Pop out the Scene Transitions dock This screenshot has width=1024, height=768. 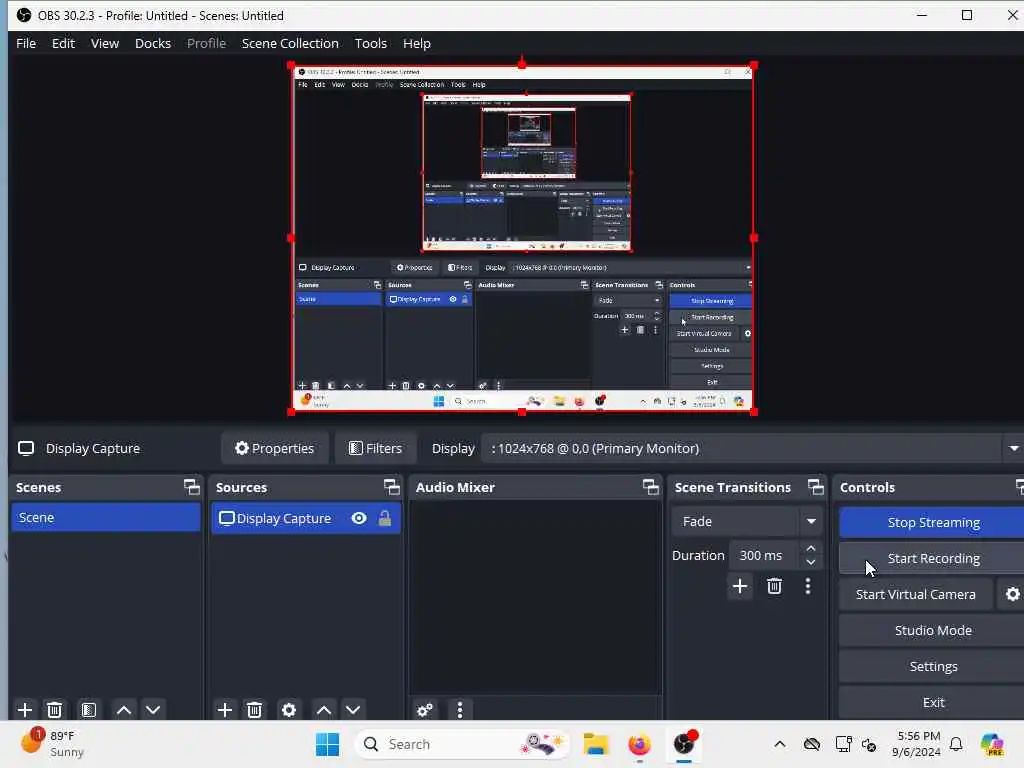(x=816, y=487)
